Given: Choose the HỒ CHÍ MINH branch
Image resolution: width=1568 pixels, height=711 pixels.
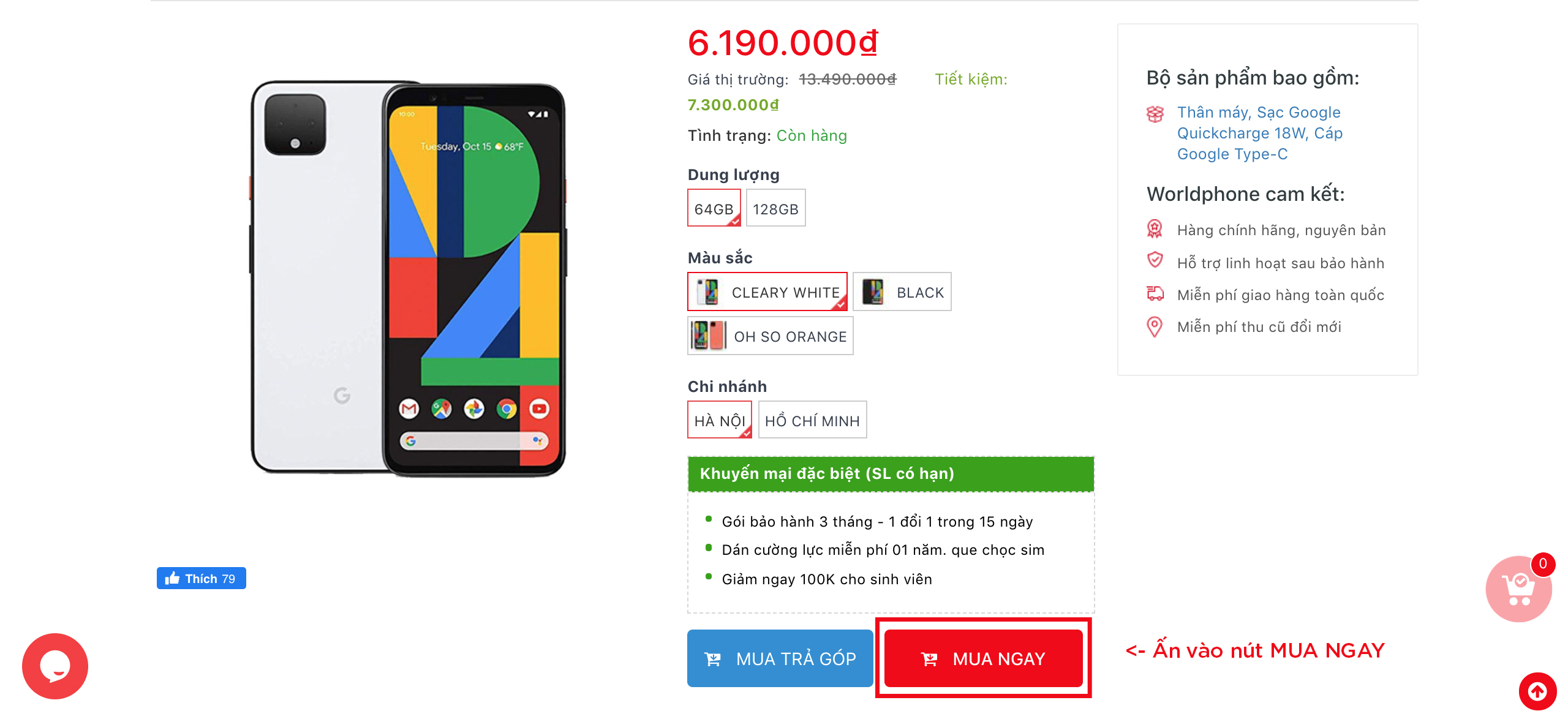Looking at the screenshot, I should 812,420.
